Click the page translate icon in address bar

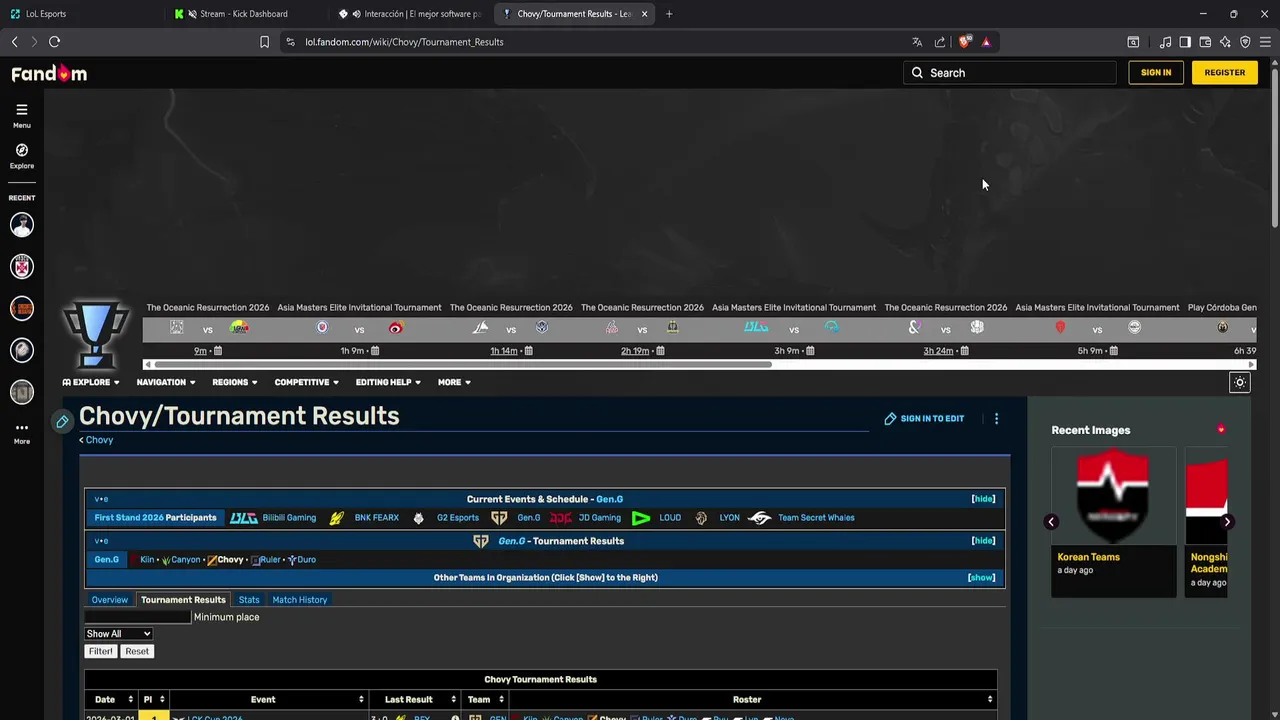[917, 42]
